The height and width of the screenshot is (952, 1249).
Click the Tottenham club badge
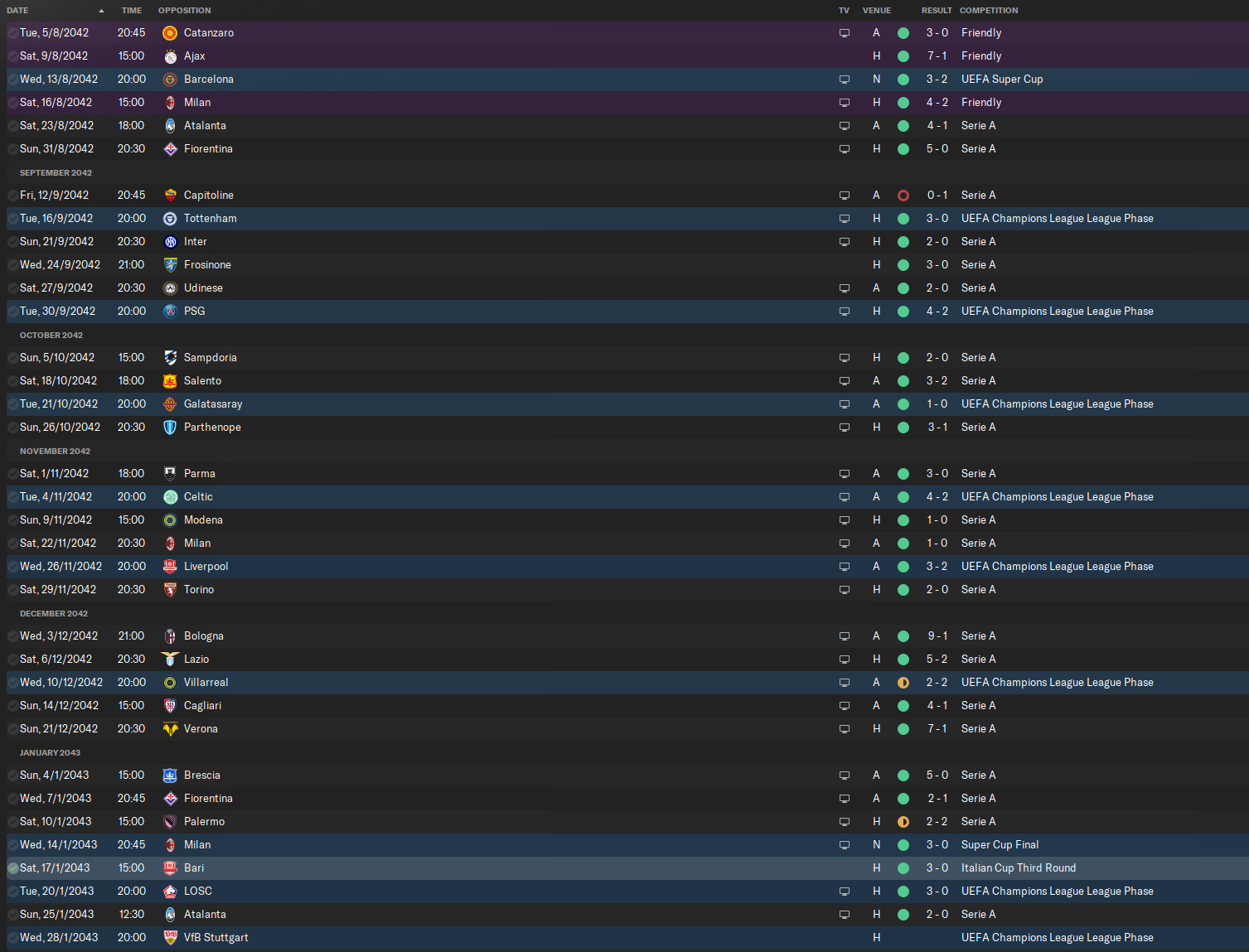tap(170, 219)
